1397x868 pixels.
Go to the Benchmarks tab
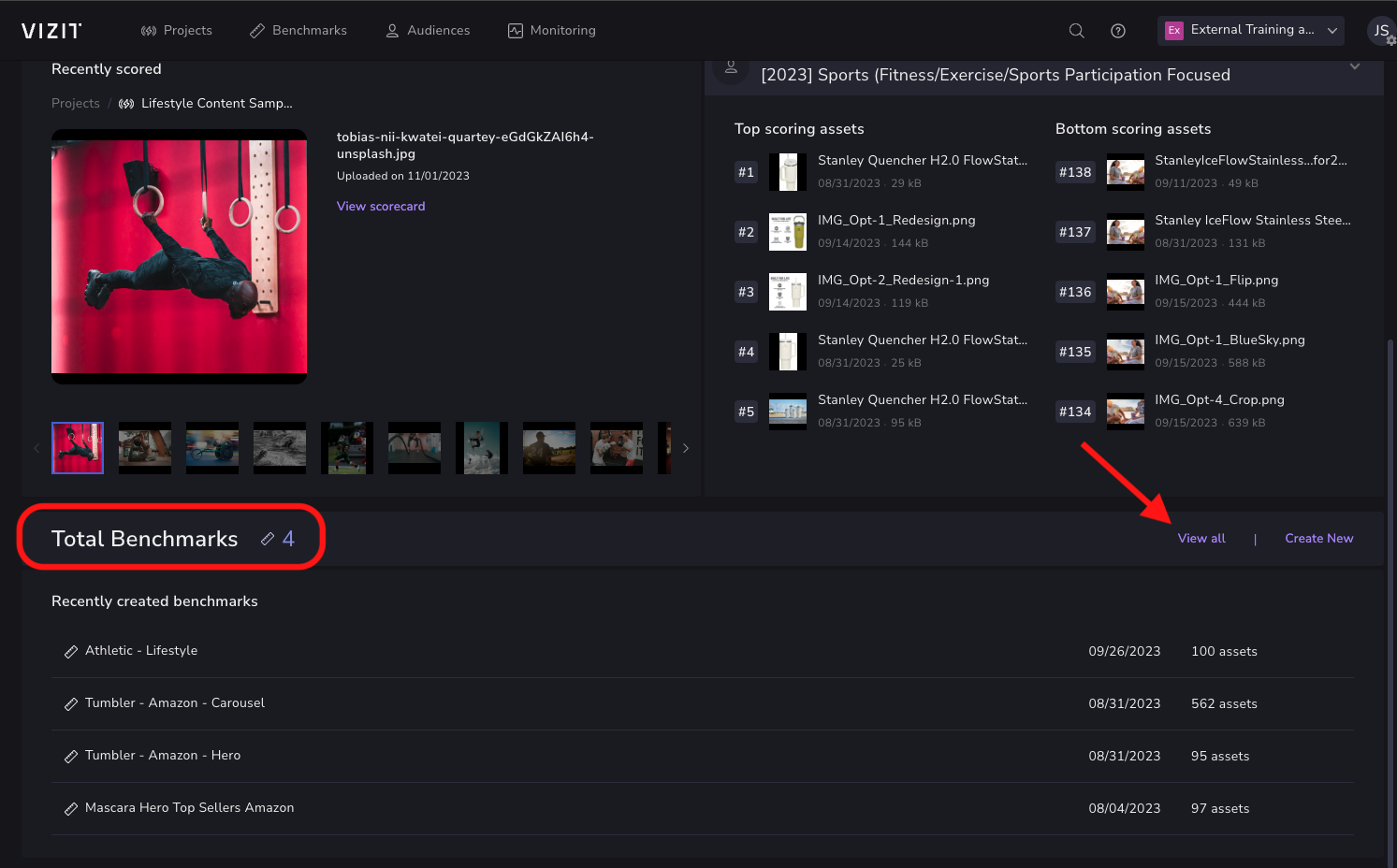298,31
